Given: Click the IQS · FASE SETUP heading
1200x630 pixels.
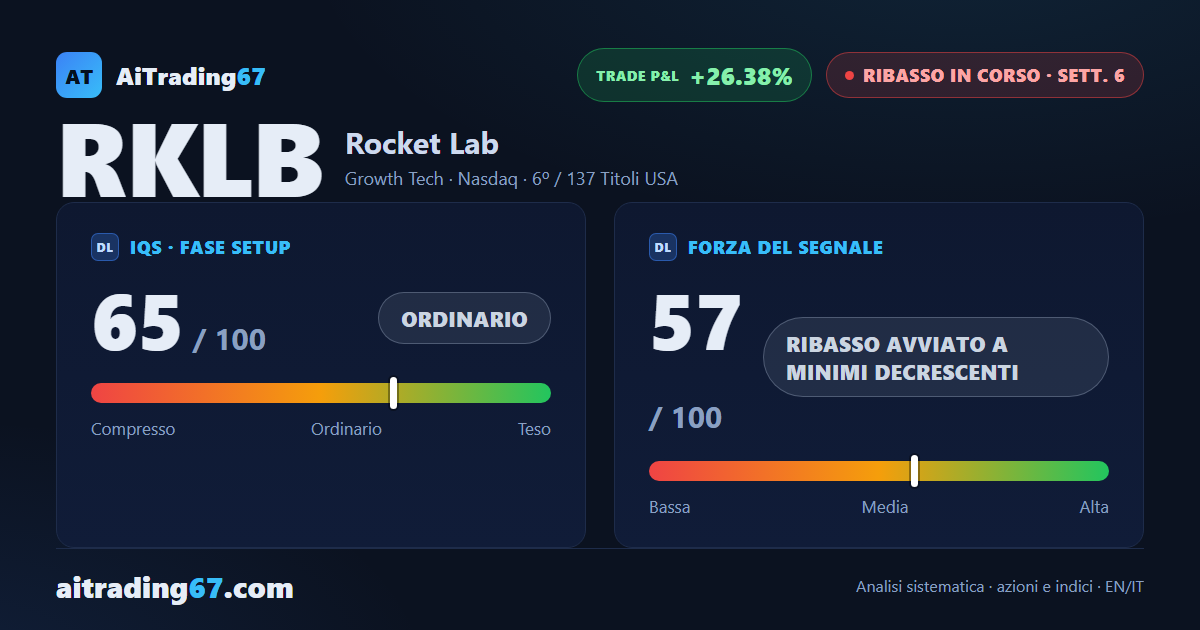Looking at the screenshot, I should coord(210,247).
